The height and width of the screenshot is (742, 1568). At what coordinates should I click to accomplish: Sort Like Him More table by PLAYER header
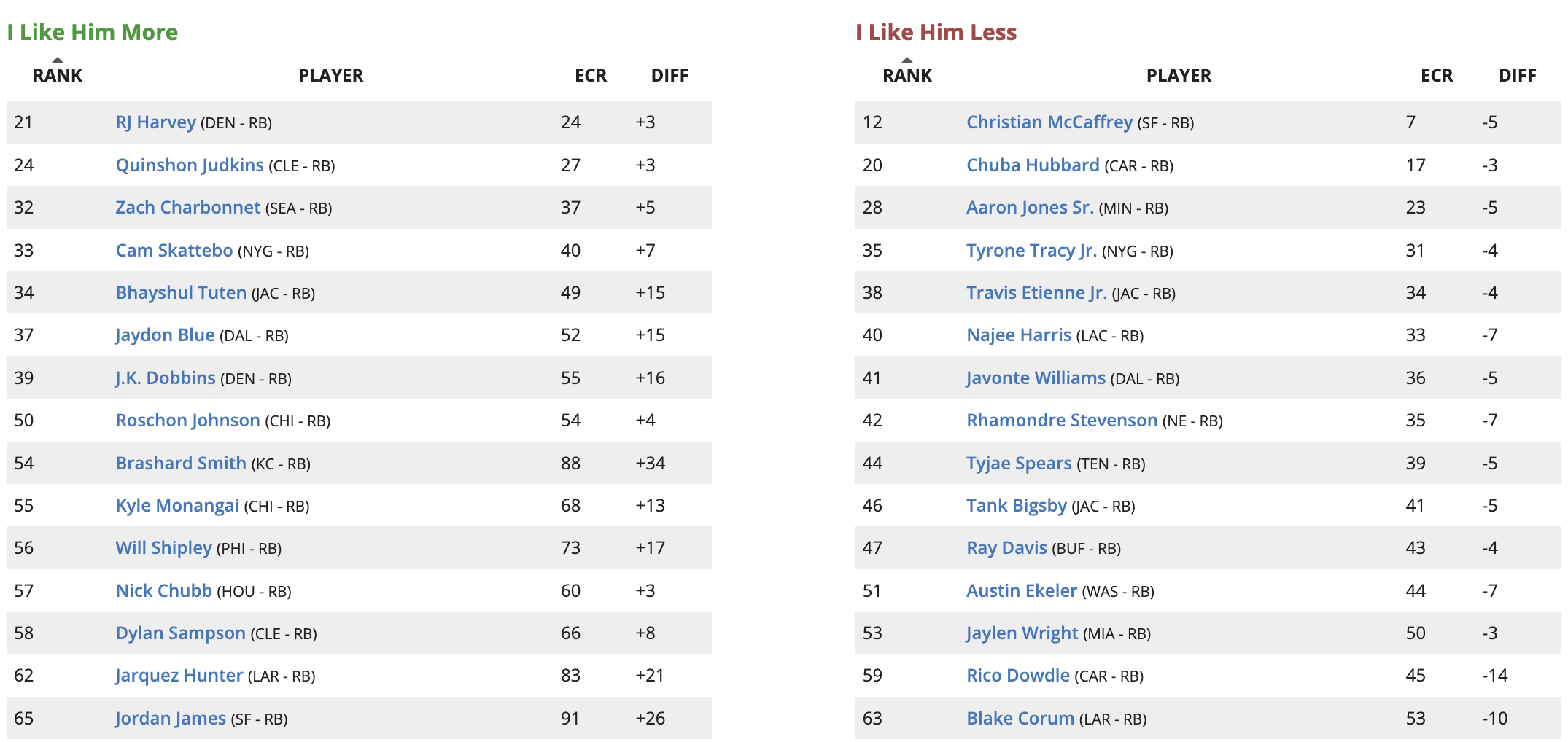330,75
